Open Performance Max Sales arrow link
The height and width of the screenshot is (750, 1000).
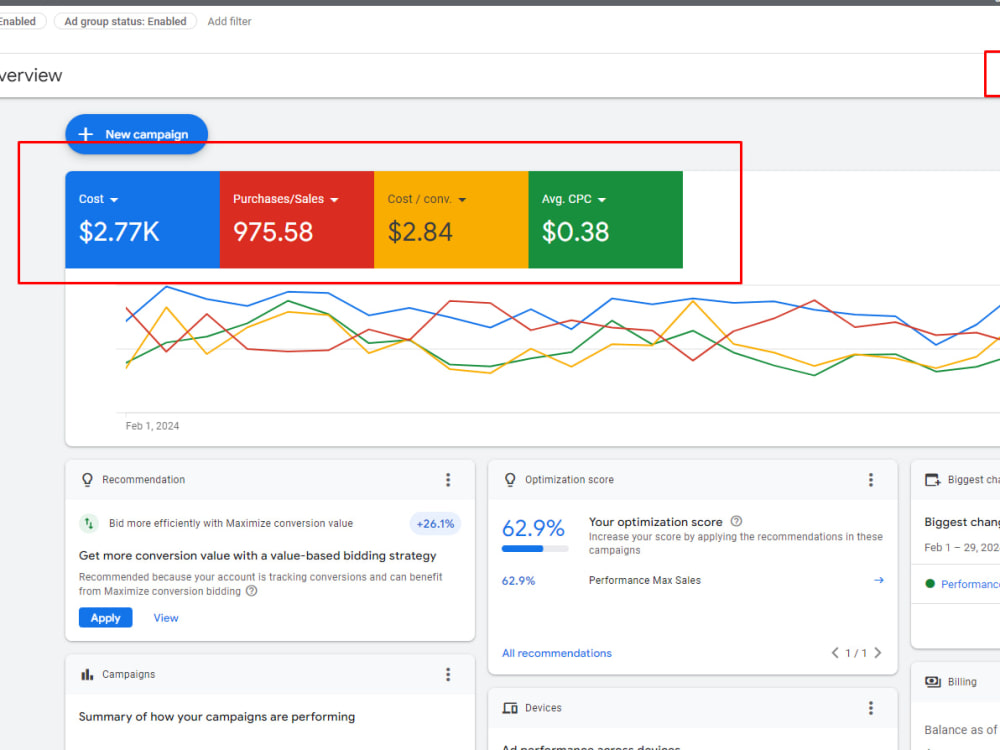tap(879, 580)
